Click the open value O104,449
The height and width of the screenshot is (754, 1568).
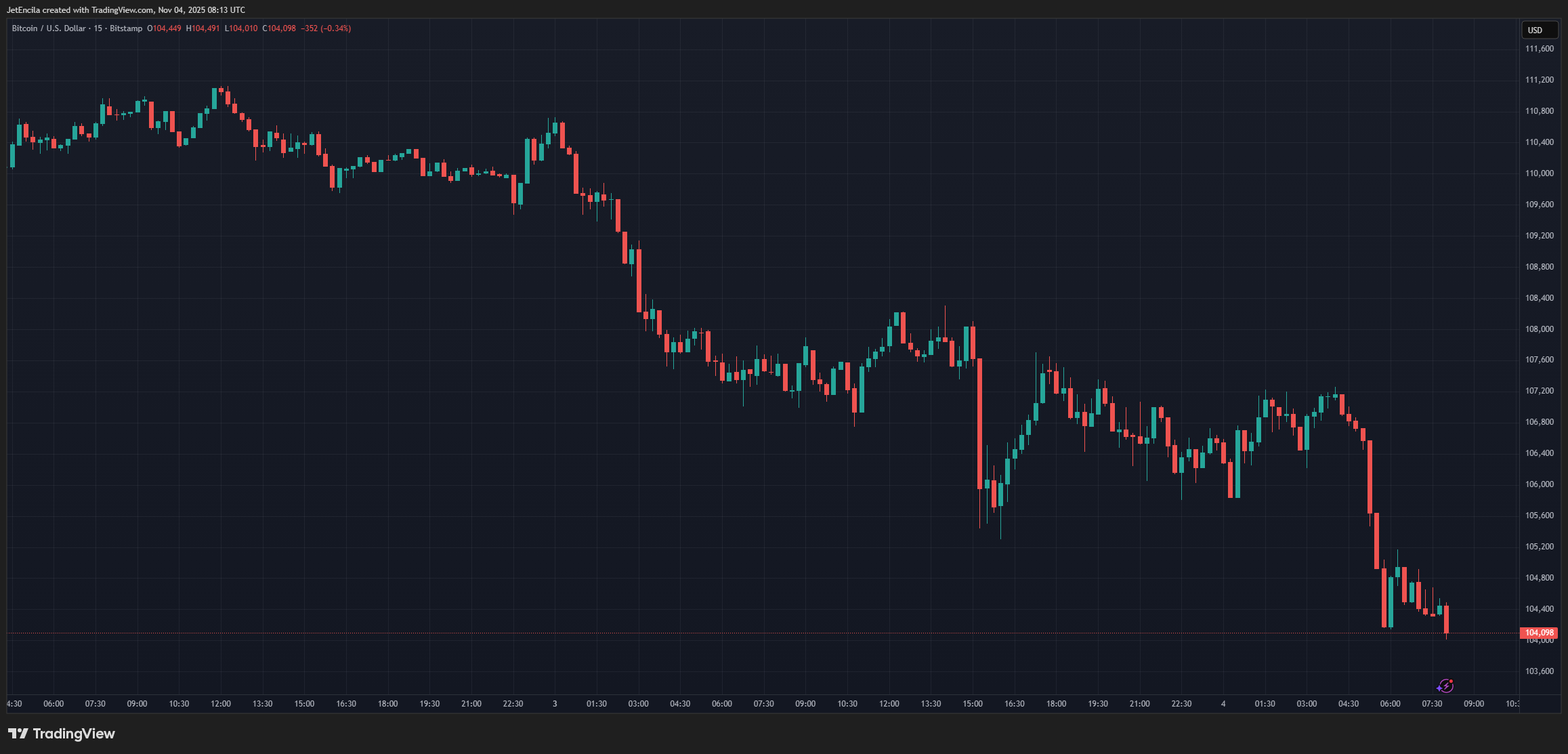[x=164, y=28]
